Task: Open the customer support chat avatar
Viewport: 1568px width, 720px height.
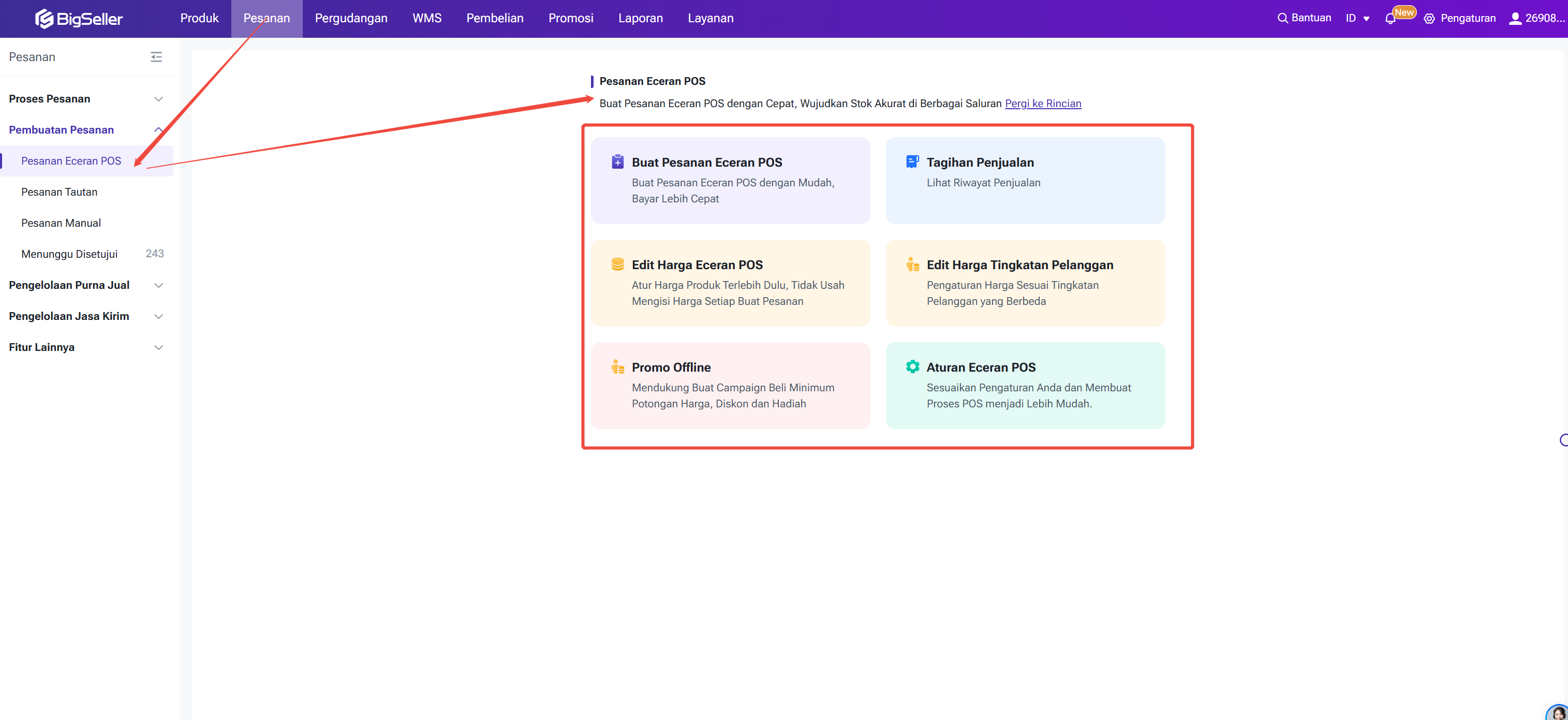Action: [x=1558, y=712]
